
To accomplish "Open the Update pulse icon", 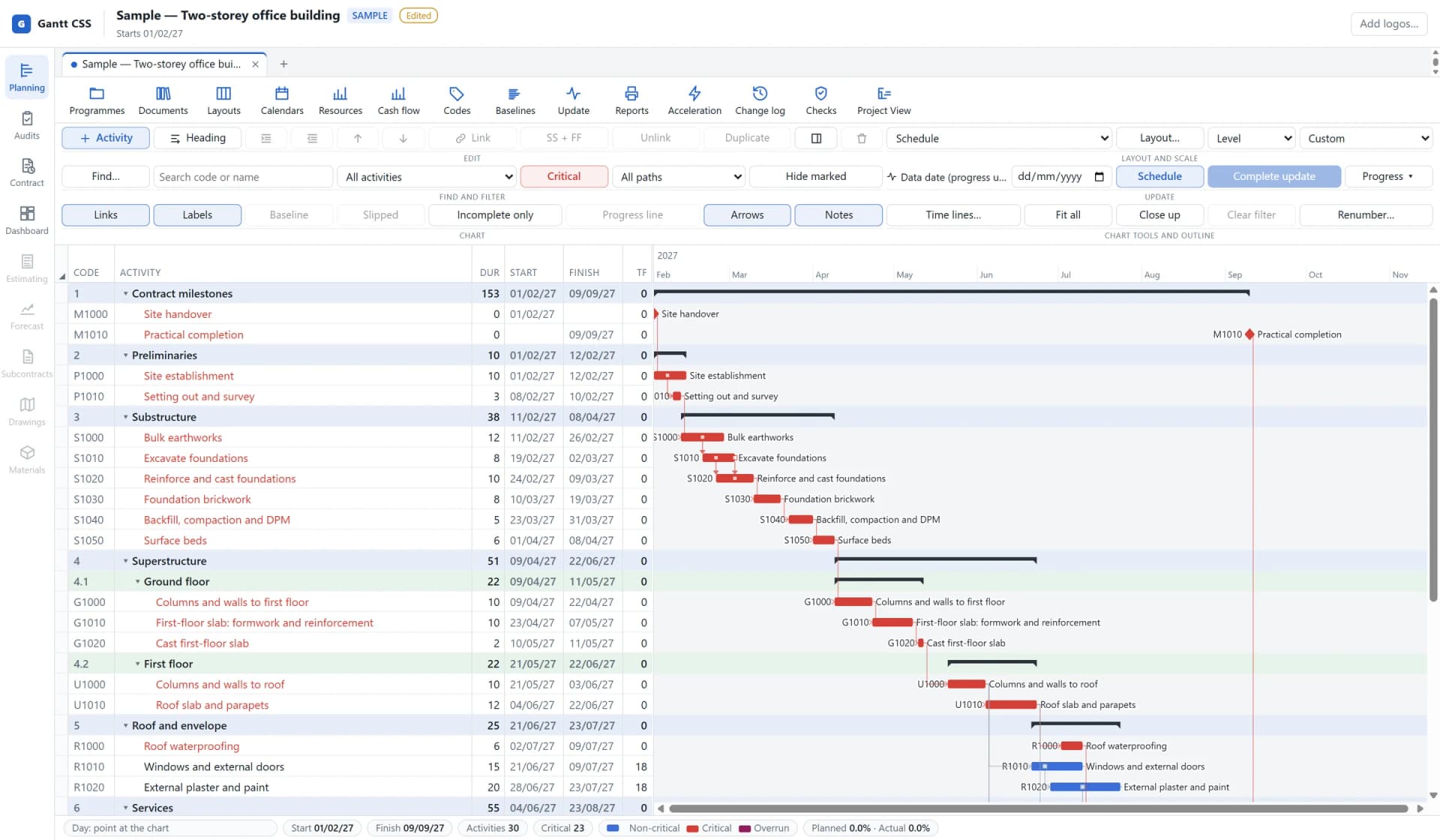I will 574,100.
